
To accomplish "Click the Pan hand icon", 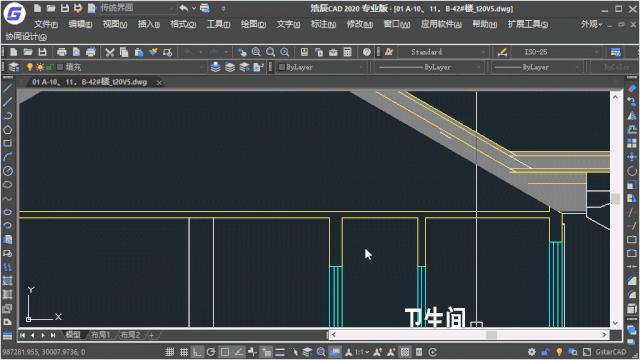I will (242, 52).
